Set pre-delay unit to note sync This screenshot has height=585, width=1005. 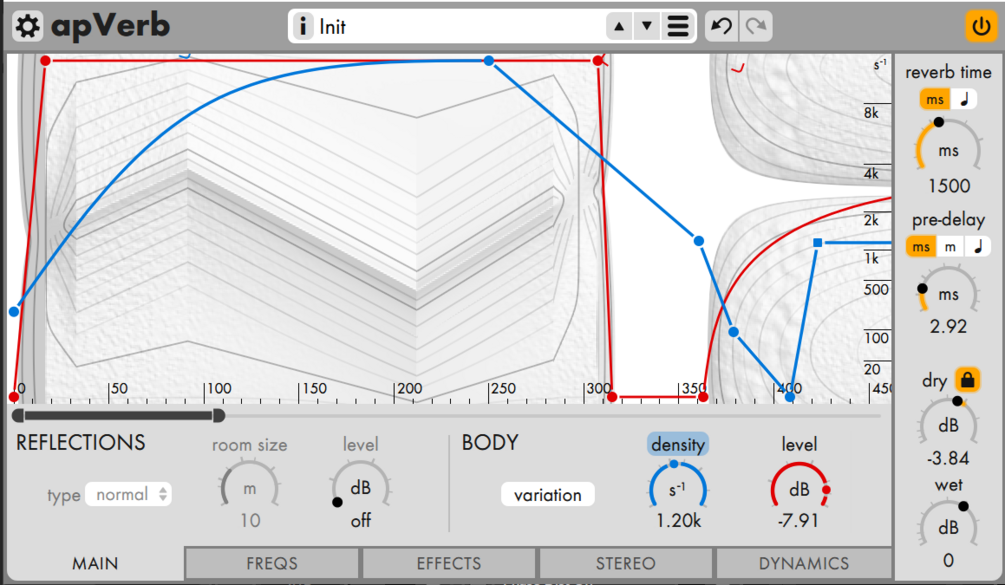point(977,247)
